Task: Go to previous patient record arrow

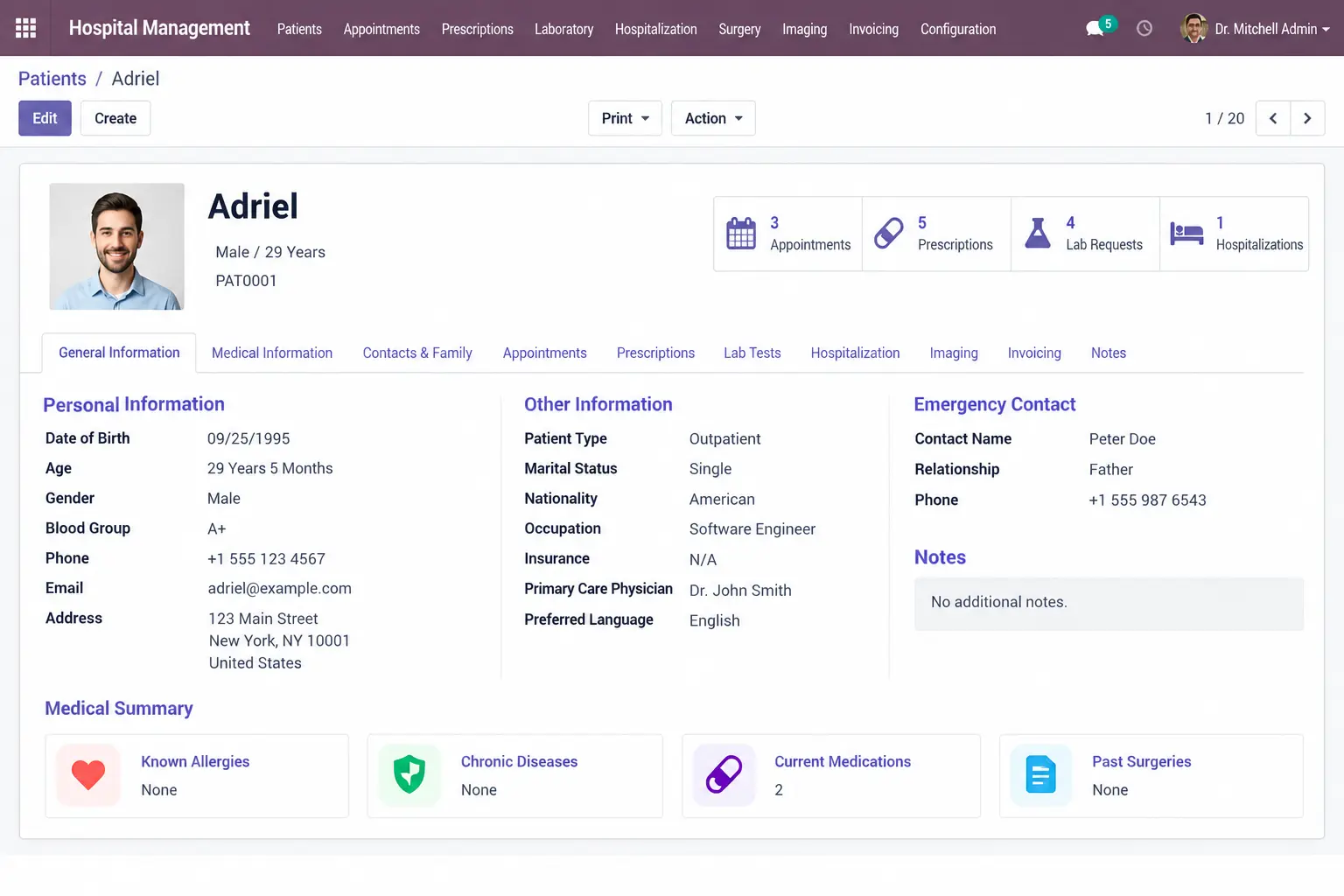Action: [x=1273, y=118]
